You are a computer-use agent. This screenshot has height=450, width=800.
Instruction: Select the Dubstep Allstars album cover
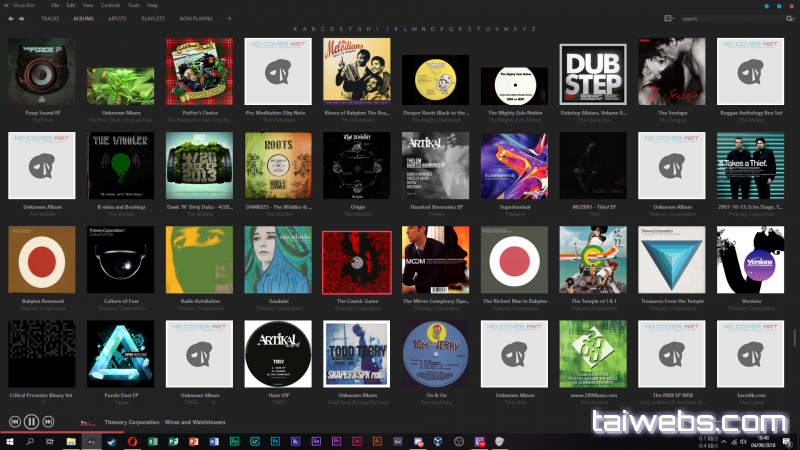593,74
